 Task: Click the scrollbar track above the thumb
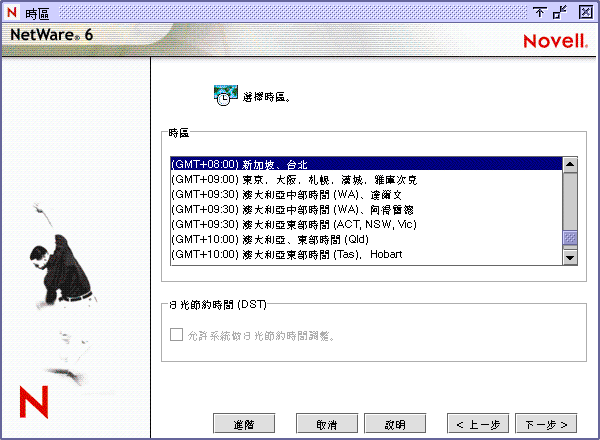(570, 201)
